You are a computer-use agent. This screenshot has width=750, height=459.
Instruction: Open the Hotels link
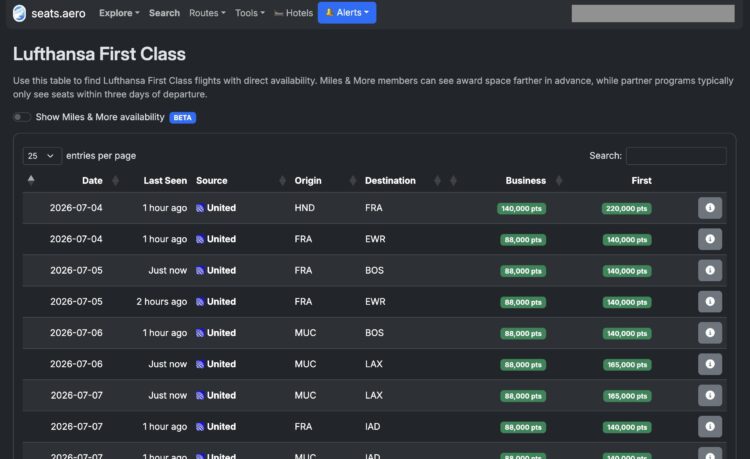[294, 13]
